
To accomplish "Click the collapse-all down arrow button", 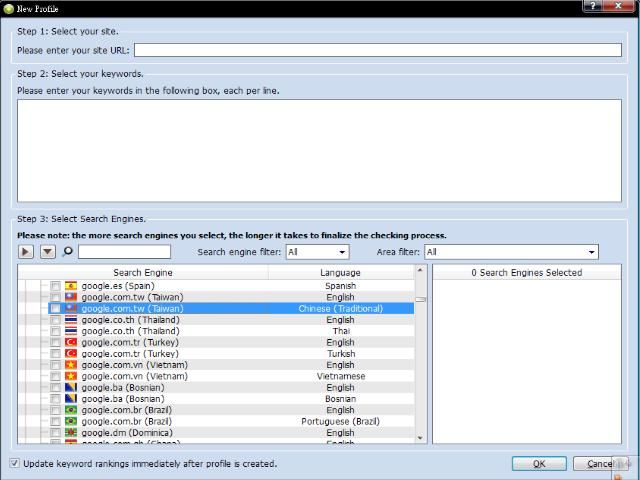I will [47, 252].
